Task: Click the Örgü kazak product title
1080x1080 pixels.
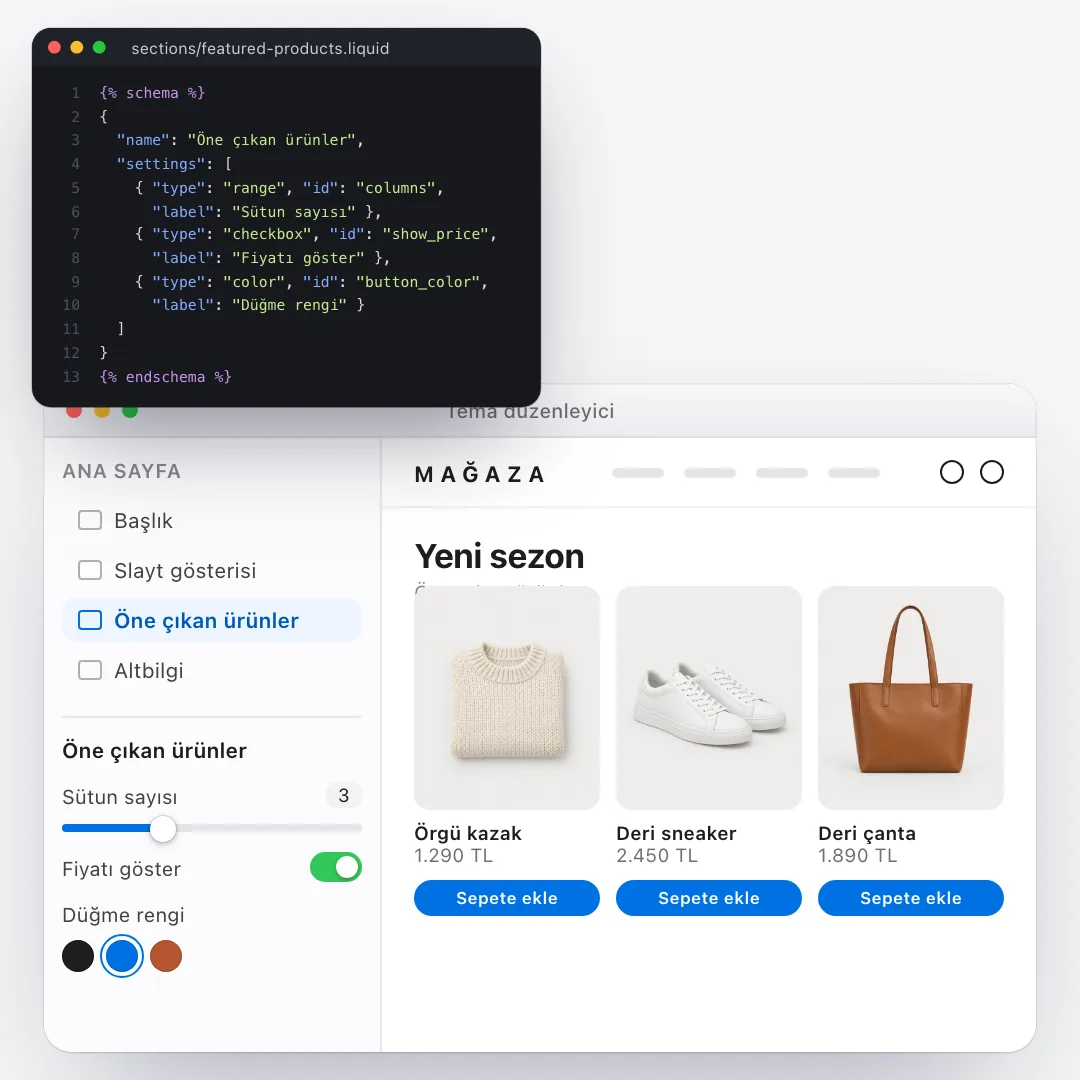Action: click(x=468, y=833)
